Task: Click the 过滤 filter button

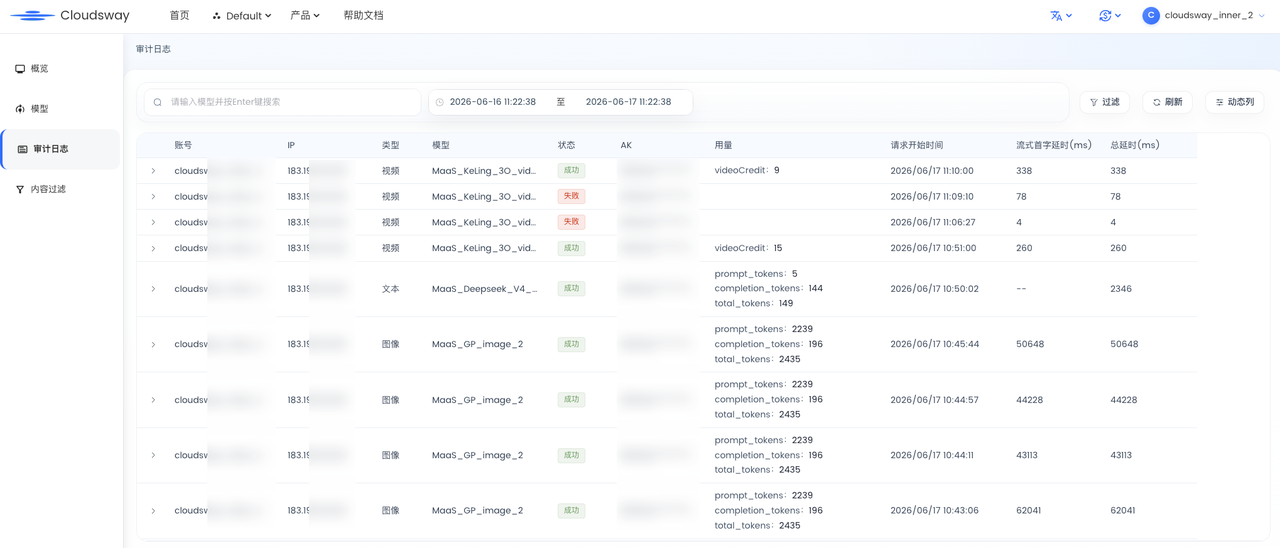Action: click(x=1105, y=102)
